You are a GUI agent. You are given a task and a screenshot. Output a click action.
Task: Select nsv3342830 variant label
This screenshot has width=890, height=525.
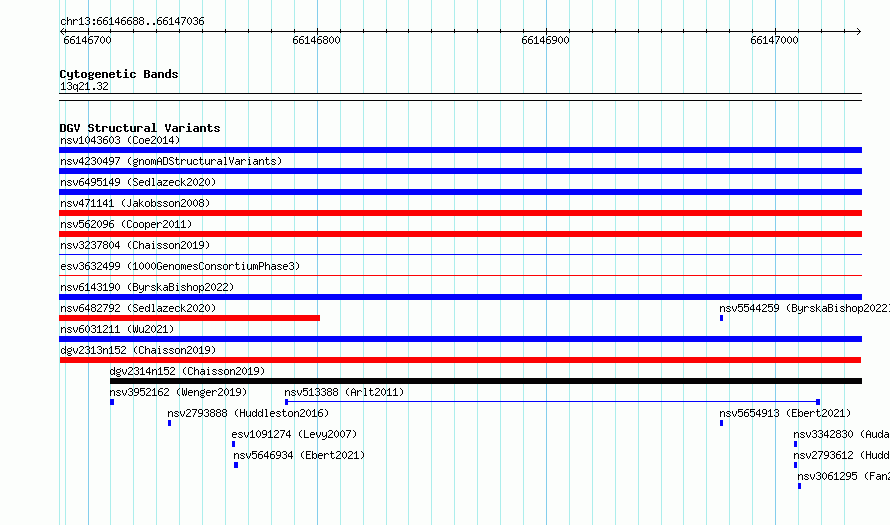tap(841, 434)
